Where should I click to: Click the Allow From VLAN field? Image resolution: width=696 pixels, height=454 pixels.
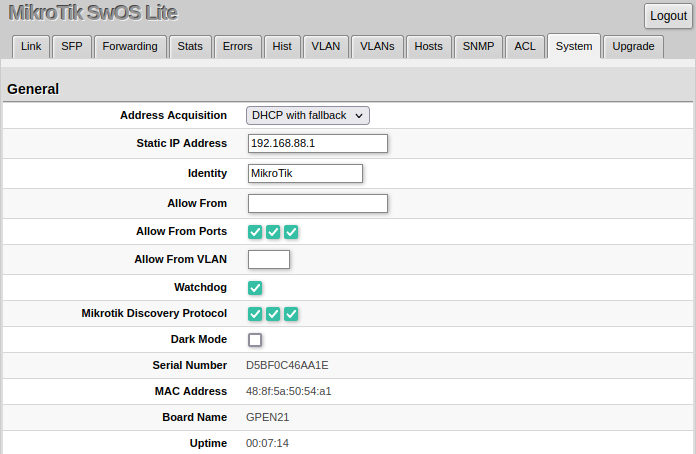(x=269, y=260)
